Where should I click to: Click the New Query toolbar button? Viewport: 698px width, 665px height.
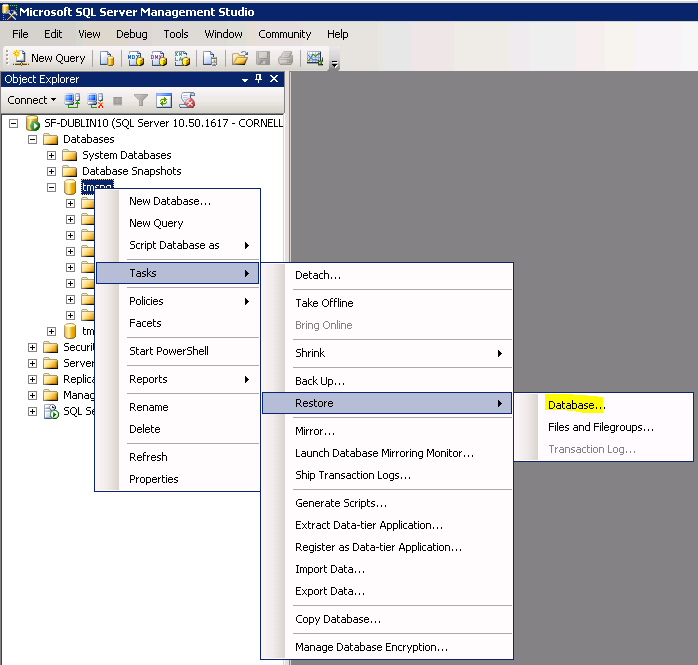[x=49, y=58]
